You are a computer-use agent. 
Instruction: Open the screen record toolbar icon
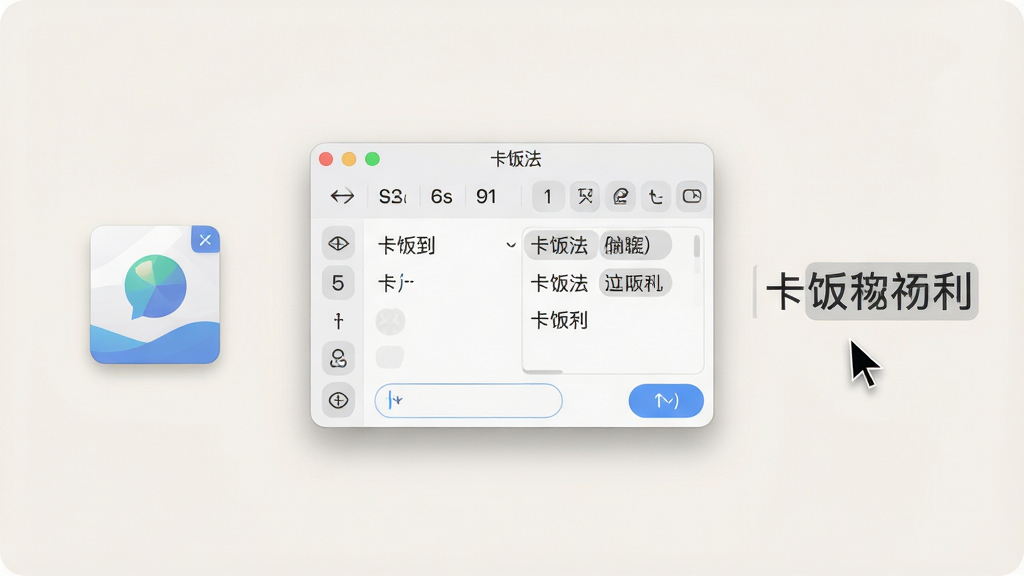pos(692,196)
